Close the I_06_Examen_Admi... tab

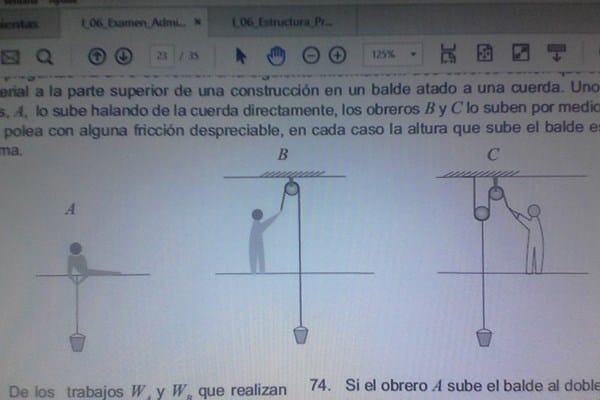(x=197, y=22)
